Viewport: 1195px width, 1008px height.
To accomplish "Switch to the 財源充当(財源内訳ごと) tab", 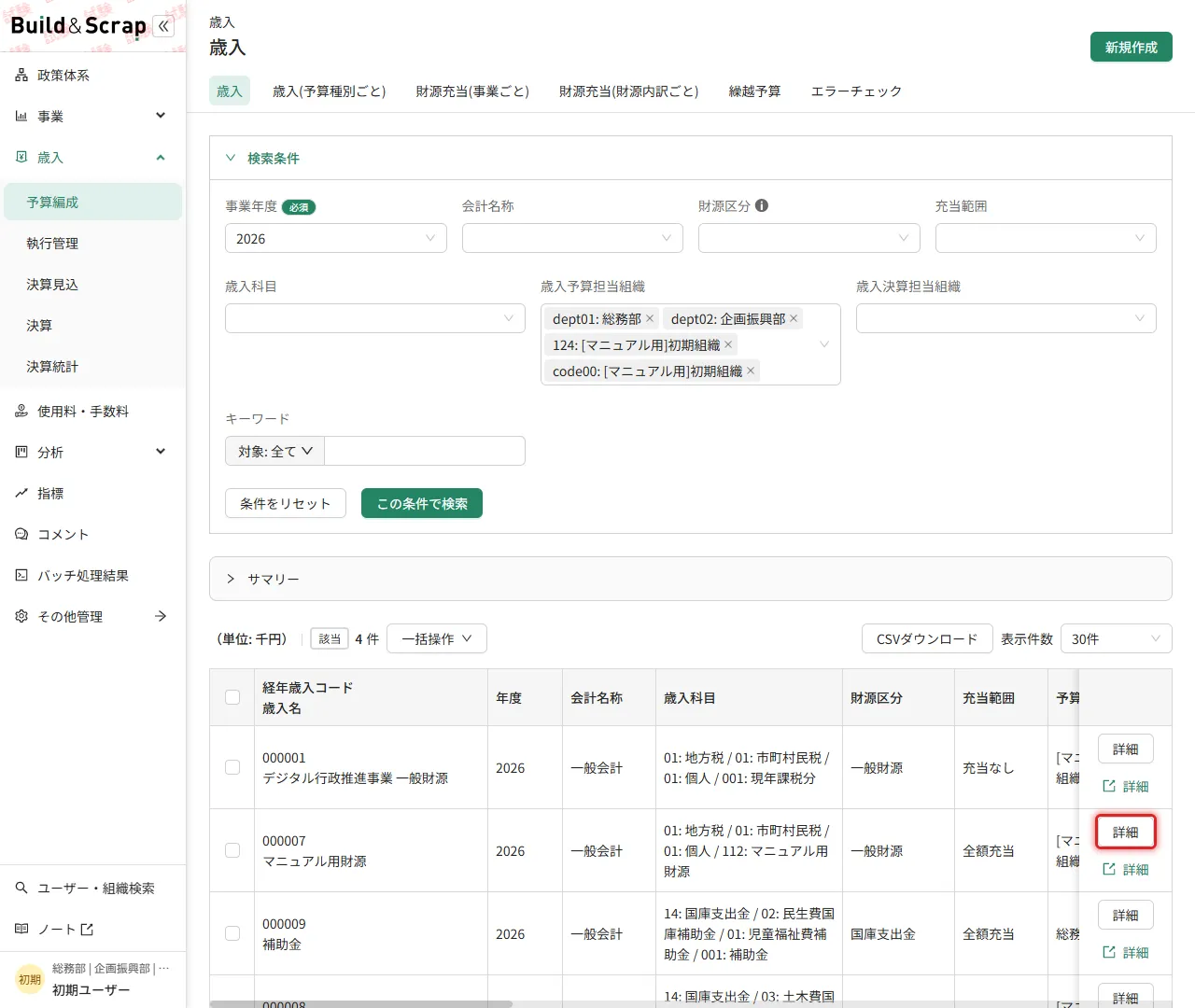I will (x=629, y=91).
